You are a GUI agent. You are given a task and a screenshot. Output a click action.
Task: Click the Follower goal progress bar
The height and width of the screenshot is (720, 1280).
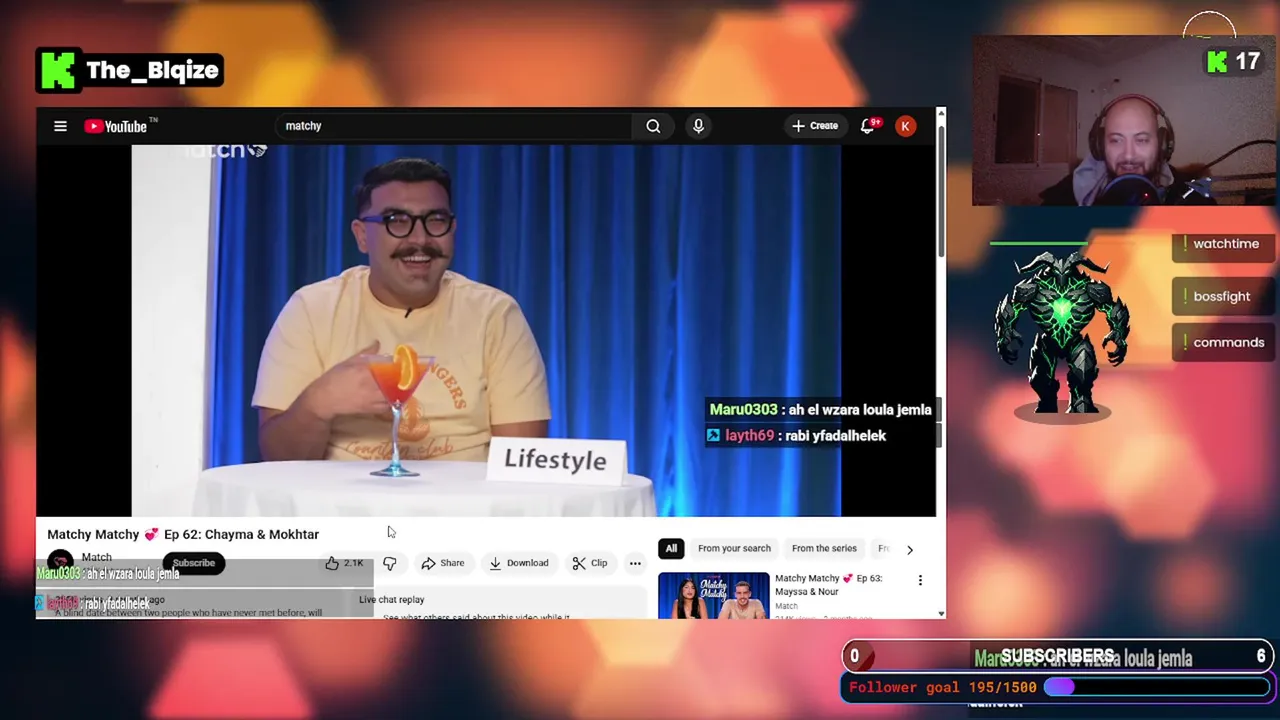click(x=1156, y=688)
